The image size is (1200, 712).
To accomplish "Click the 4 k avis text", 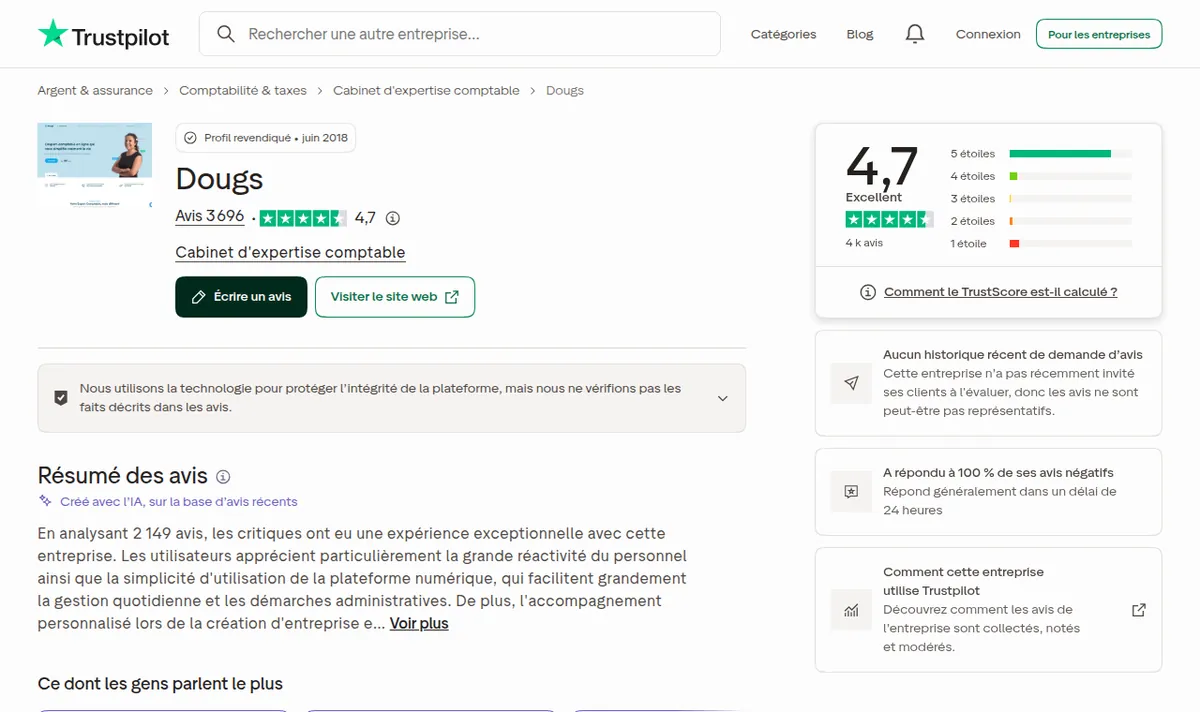I will [864, 243].
